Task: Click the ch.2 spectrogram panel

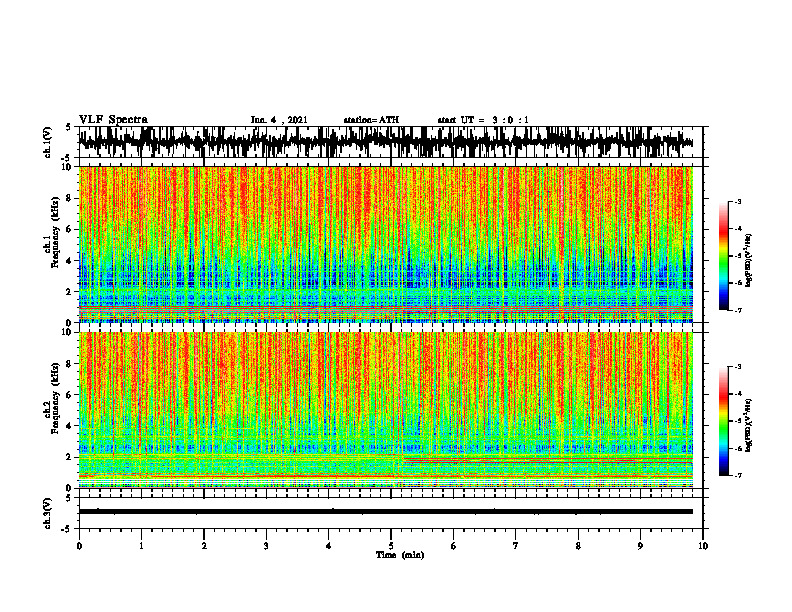Action: [385, 410]
